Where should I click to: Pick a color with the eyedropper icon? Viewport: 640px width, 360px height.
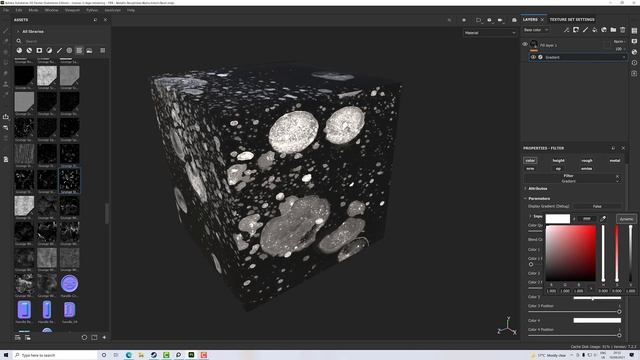[603, 219]
